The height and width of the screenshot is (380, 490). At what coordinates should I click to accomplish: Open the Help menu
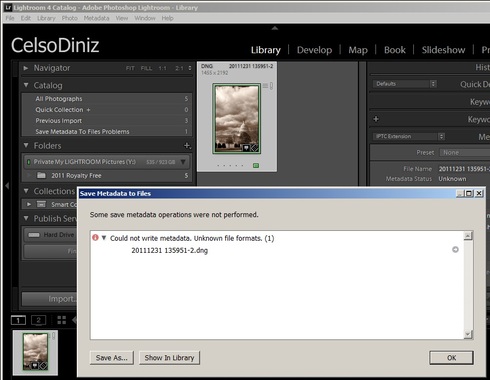click(167, 18)
